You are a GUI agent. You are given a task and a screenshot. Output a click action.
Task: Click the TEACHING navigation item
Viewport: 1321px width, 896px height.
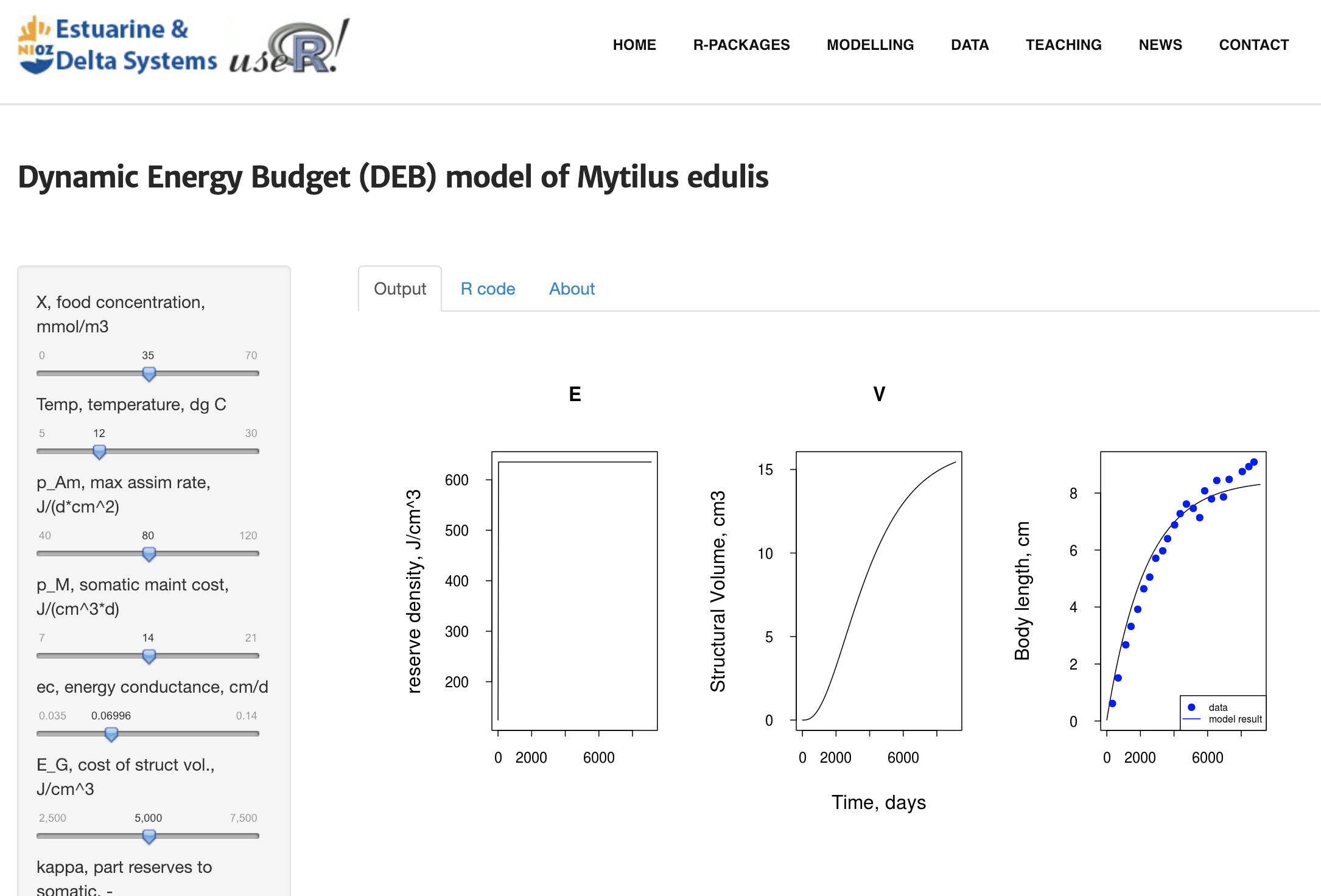pyautogui.click(x=1063, y=44)
